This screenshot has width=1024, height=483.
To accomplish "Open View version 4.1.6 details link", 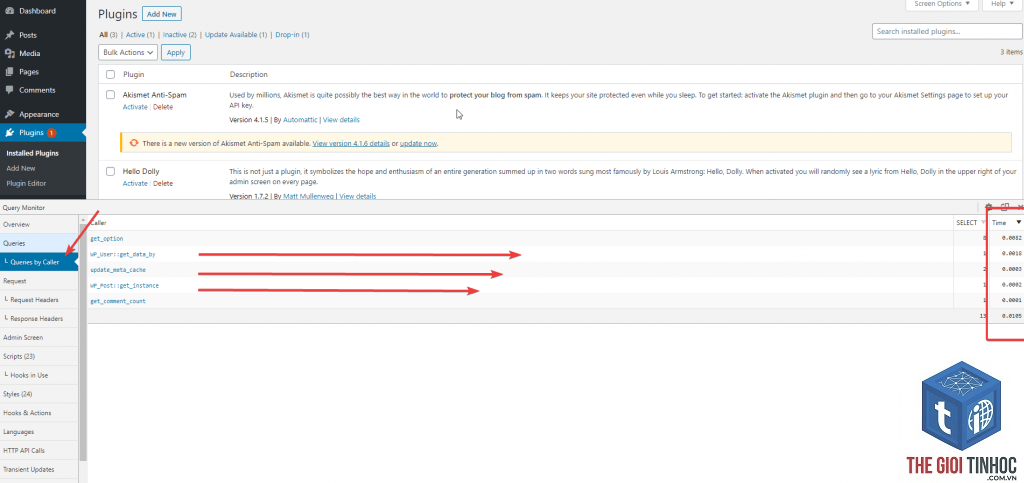I will [x=351, y=143].
